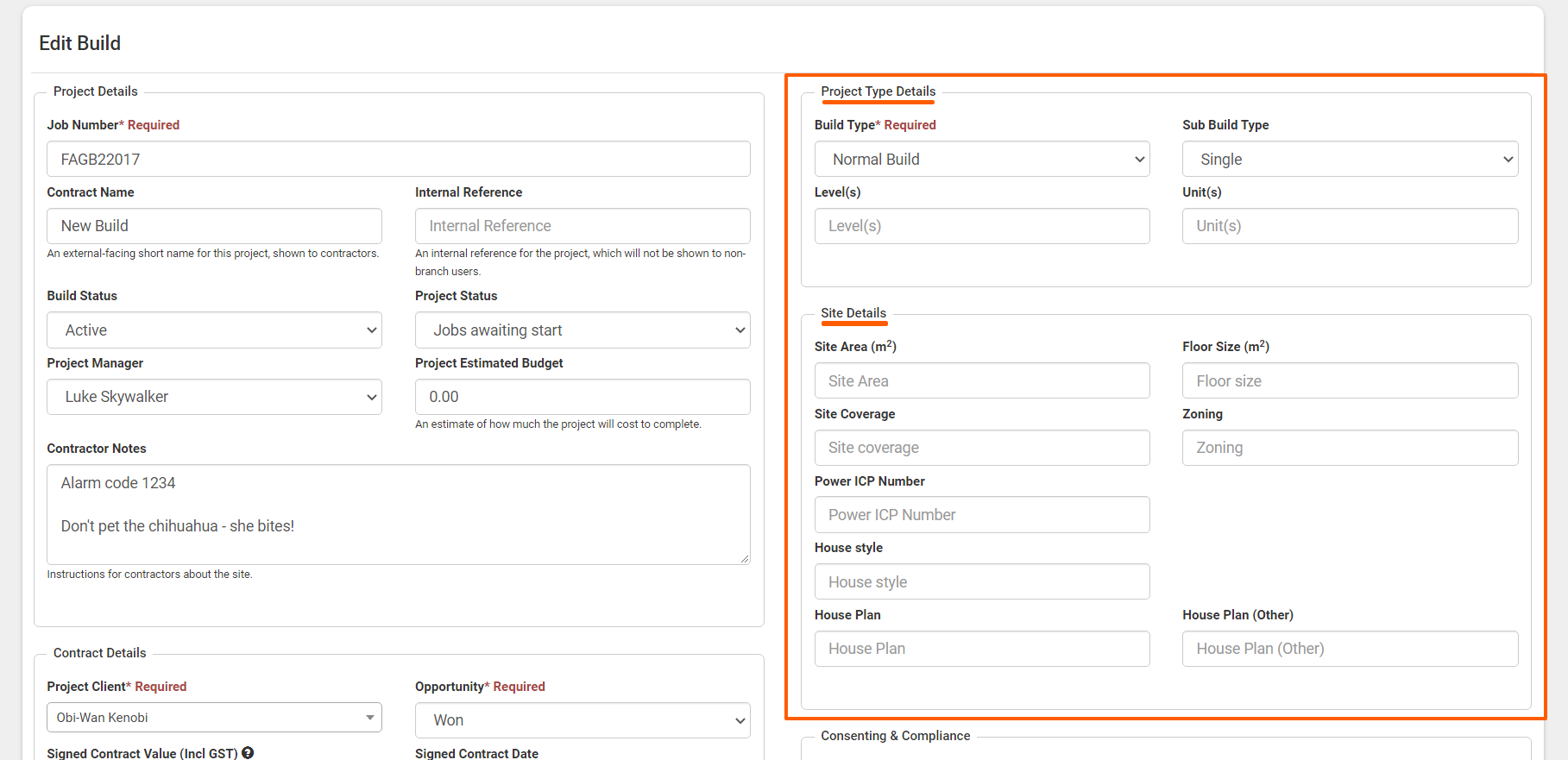Focus the Contract Name field

(x=214, y=226)
